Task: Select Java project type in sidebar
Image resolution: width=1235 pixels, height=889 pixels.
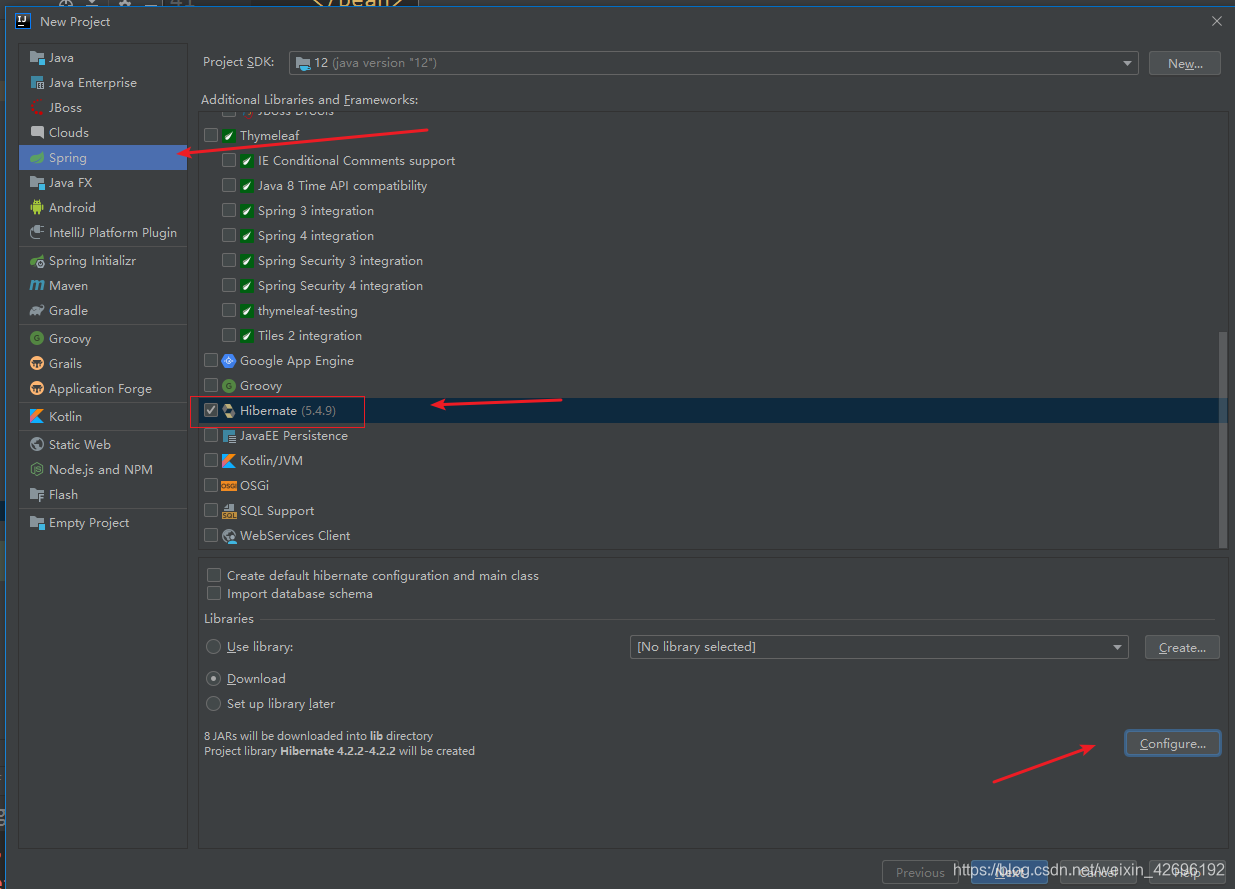Action: tap(103, 58)
